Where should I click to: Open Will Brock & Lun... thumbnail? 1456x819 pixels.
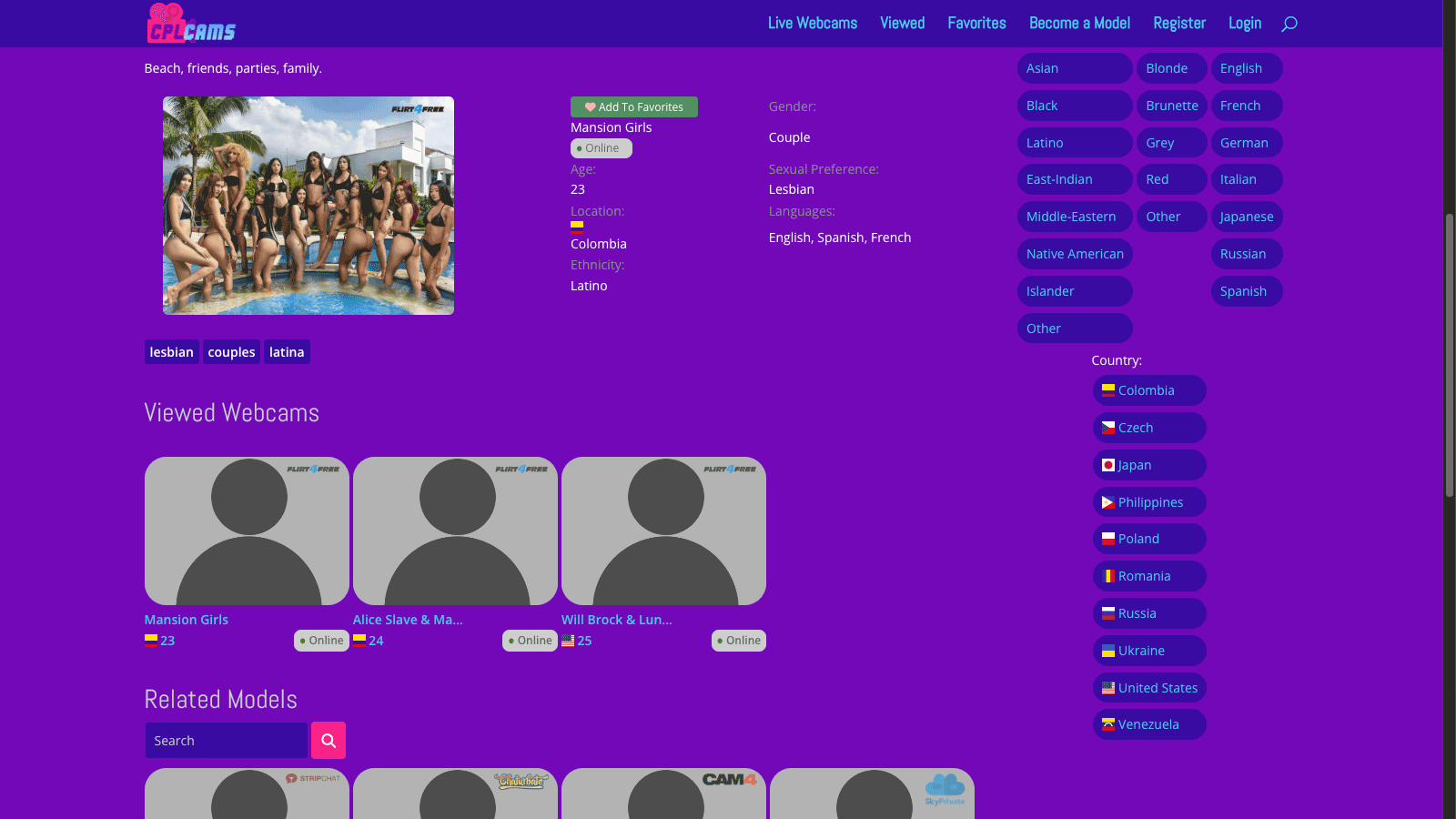(663, 531)
